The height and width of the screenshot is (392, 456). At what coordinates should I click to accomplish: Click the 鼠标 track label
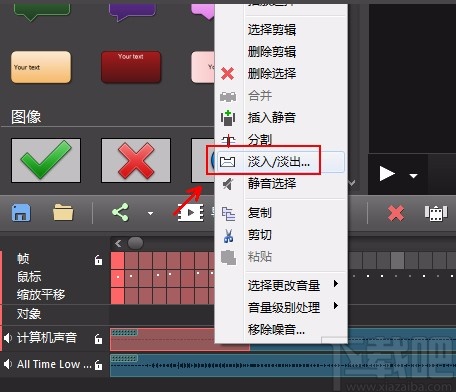[x=29, y=277]
